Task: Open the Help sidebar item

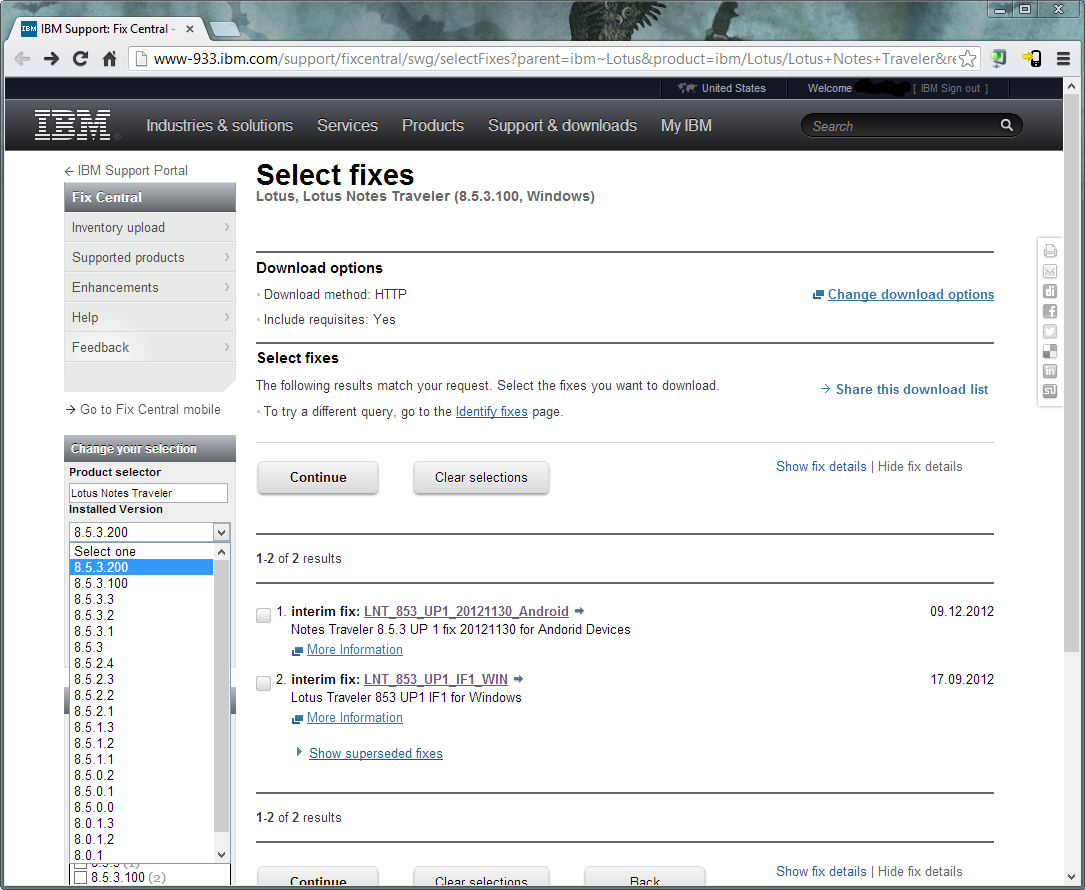Action: pos(149,317)
